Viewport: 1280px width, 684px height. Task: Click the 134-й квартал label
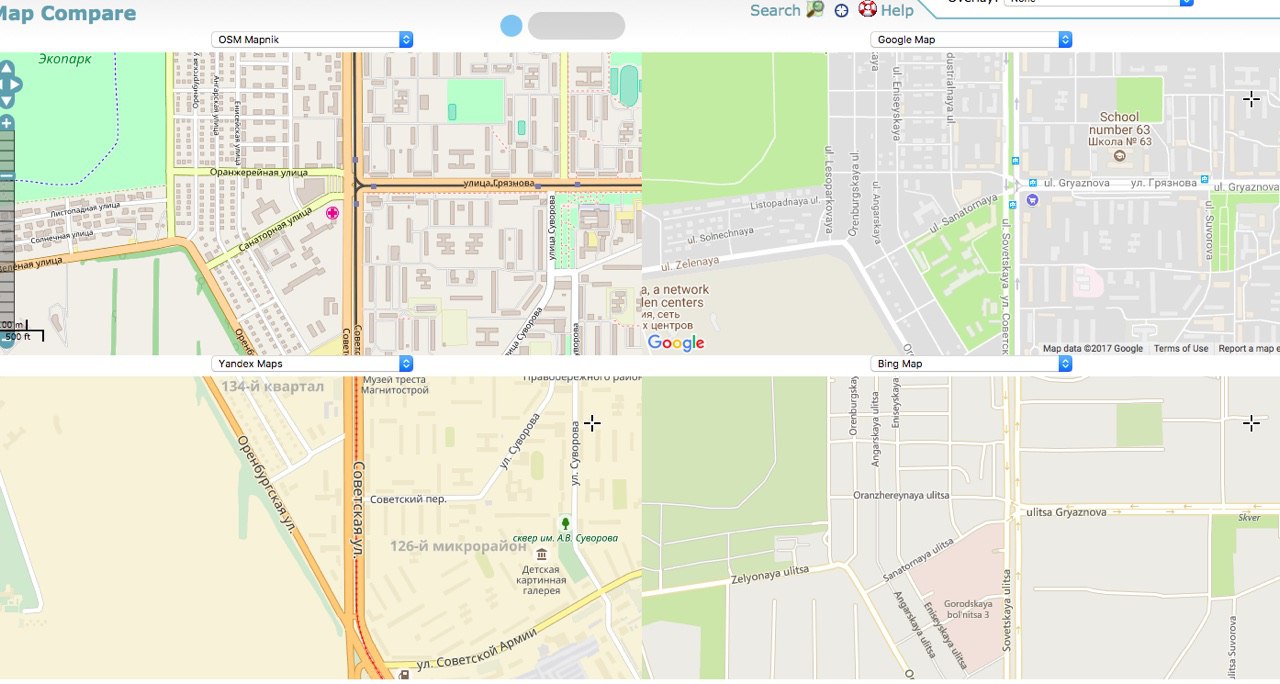(273, 386)
